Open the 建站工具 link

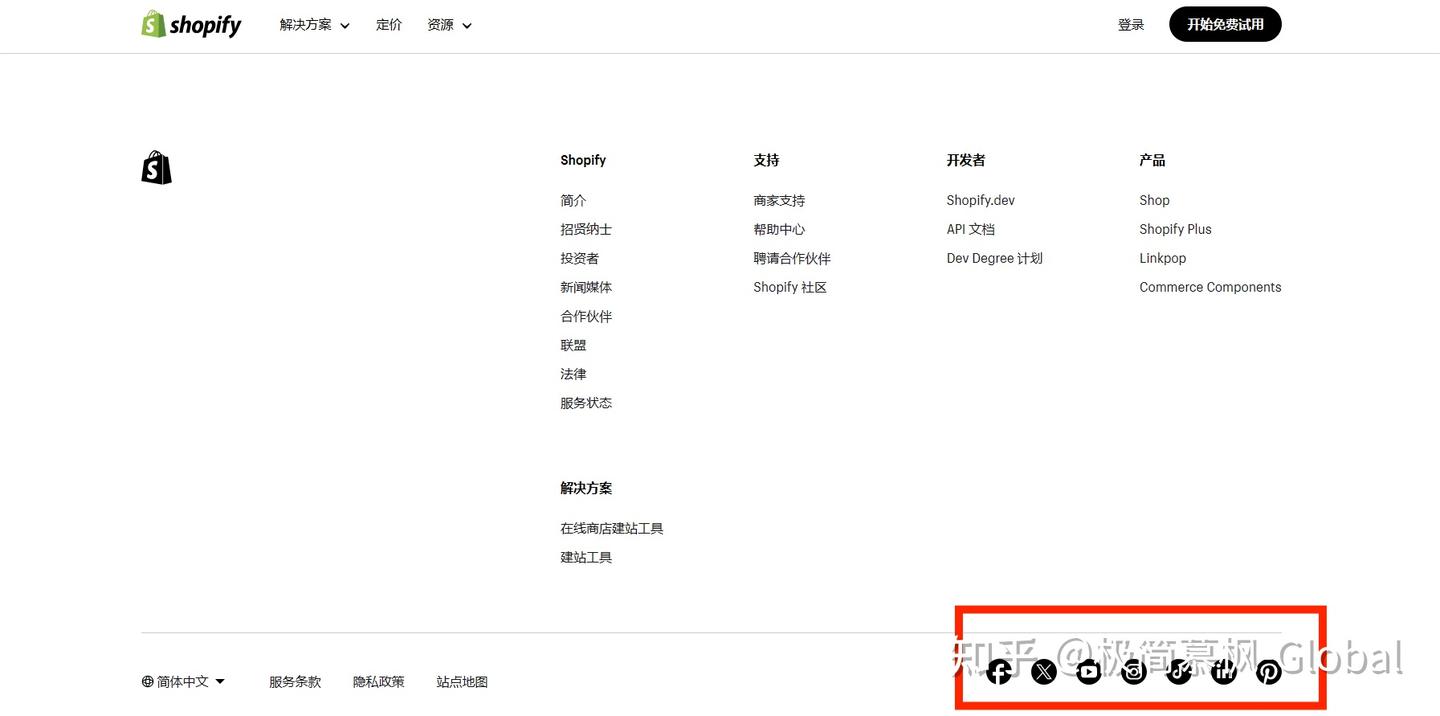click(586, 558)
